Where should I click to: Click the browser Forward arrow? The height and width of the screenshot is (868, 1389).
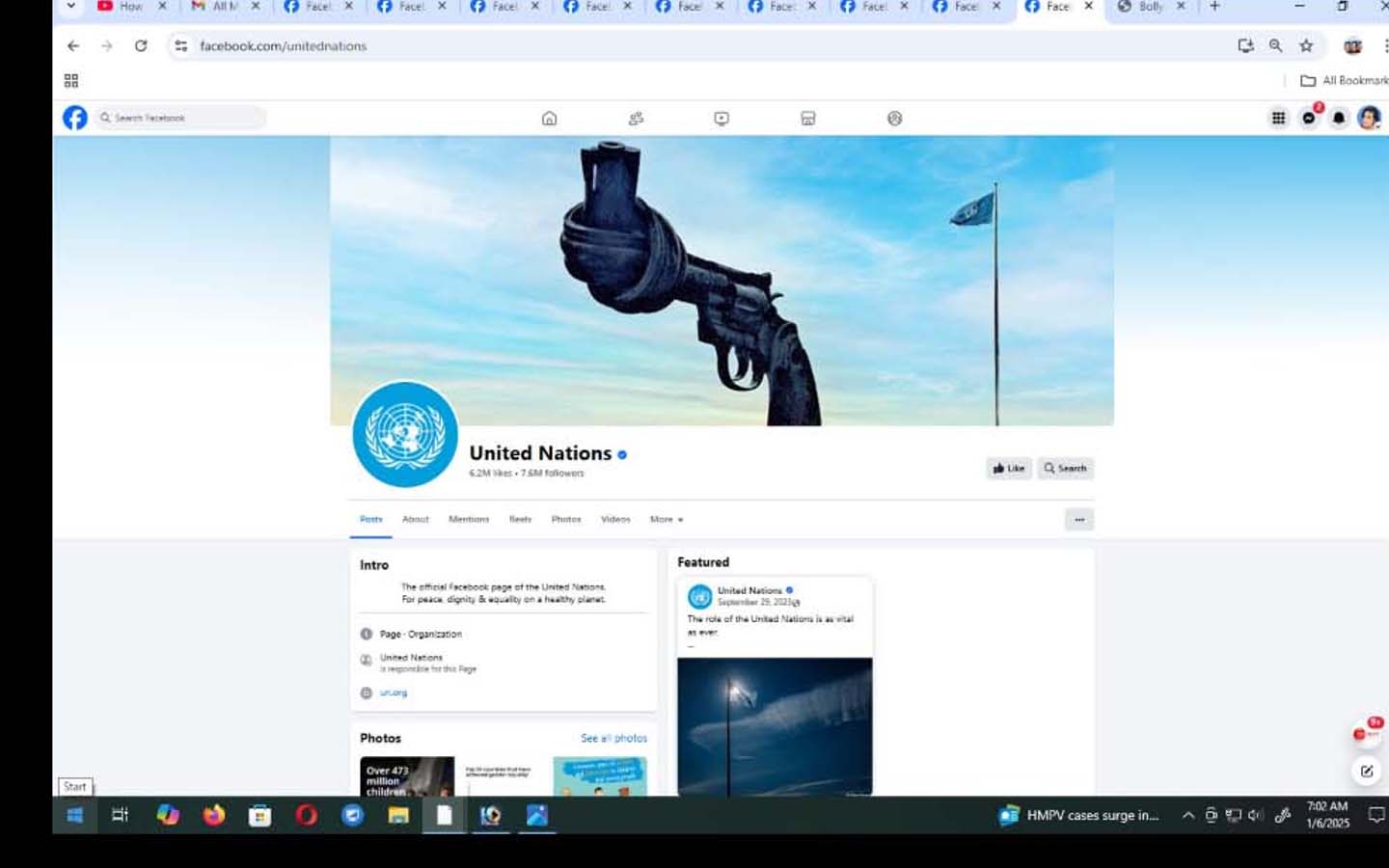(107, 45)
